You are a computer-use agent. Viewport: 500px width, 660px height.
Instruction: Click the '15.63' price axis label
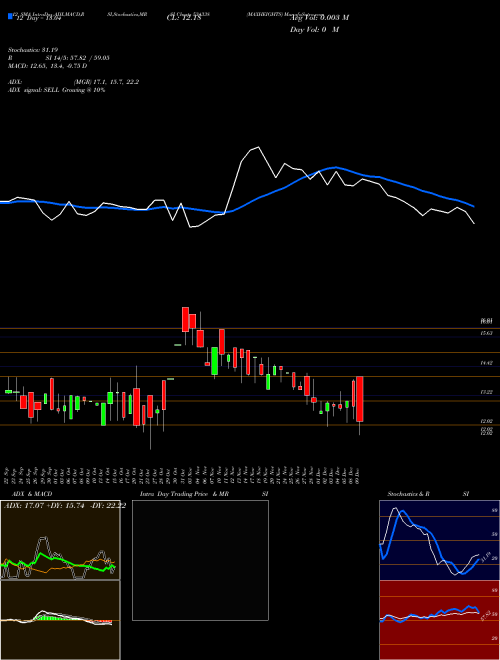[x=487, y=333]
